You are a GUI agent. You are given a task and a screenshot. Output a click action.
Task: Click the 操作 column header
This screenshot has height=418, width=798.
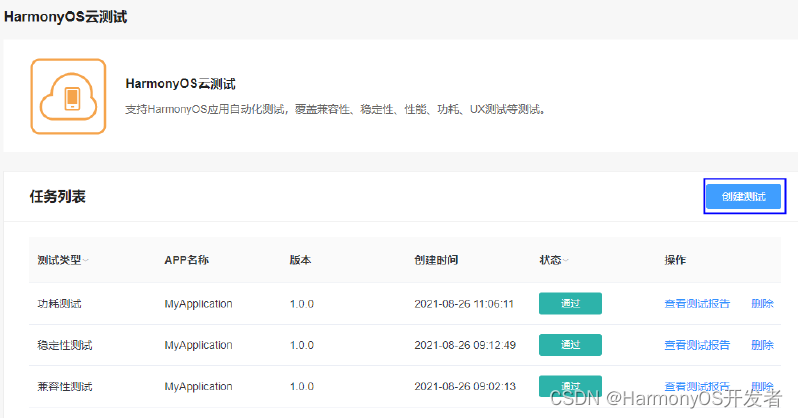[x=675, y=260]
